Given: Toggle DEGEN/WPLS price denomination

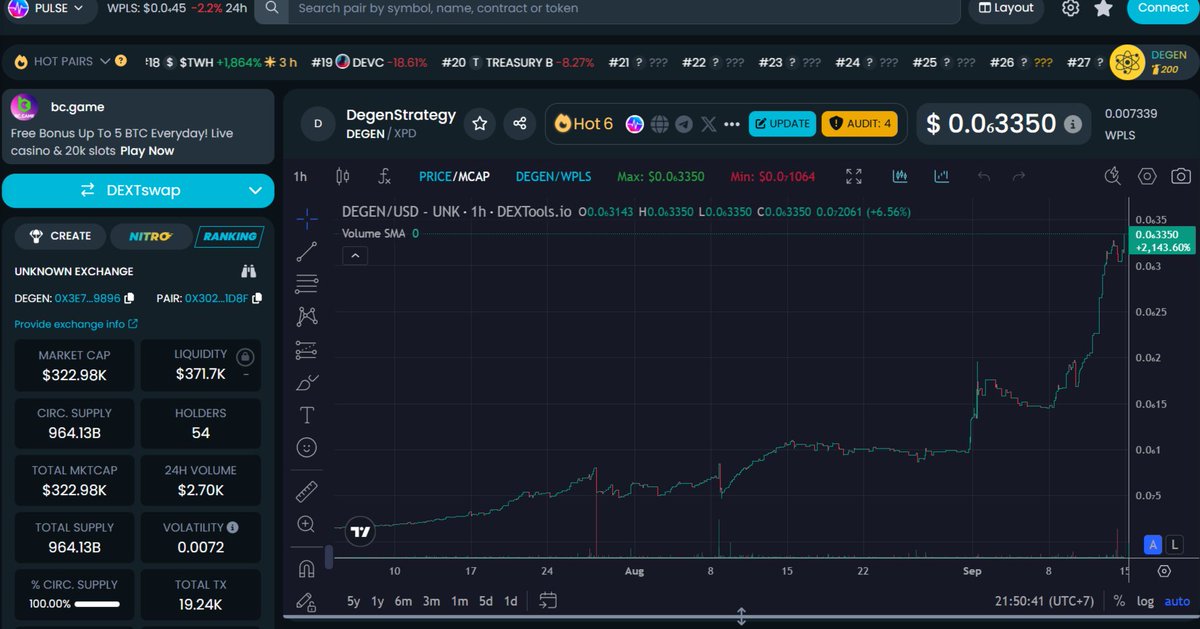Looking at the screenshot, I should pyautogui.click(x=553, y=177).
